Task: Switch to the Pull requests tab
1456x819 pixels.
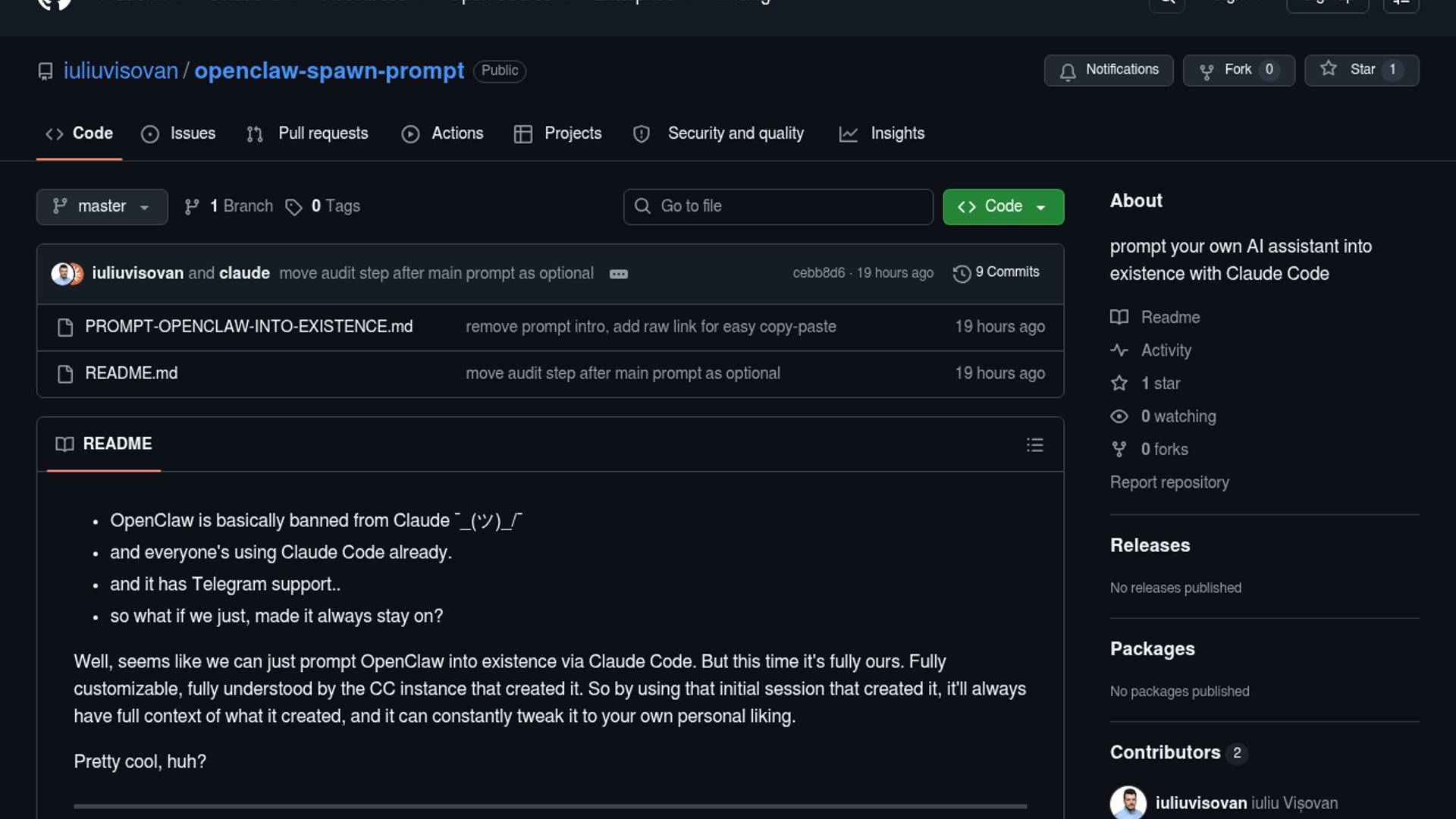Action: [308, 133]
